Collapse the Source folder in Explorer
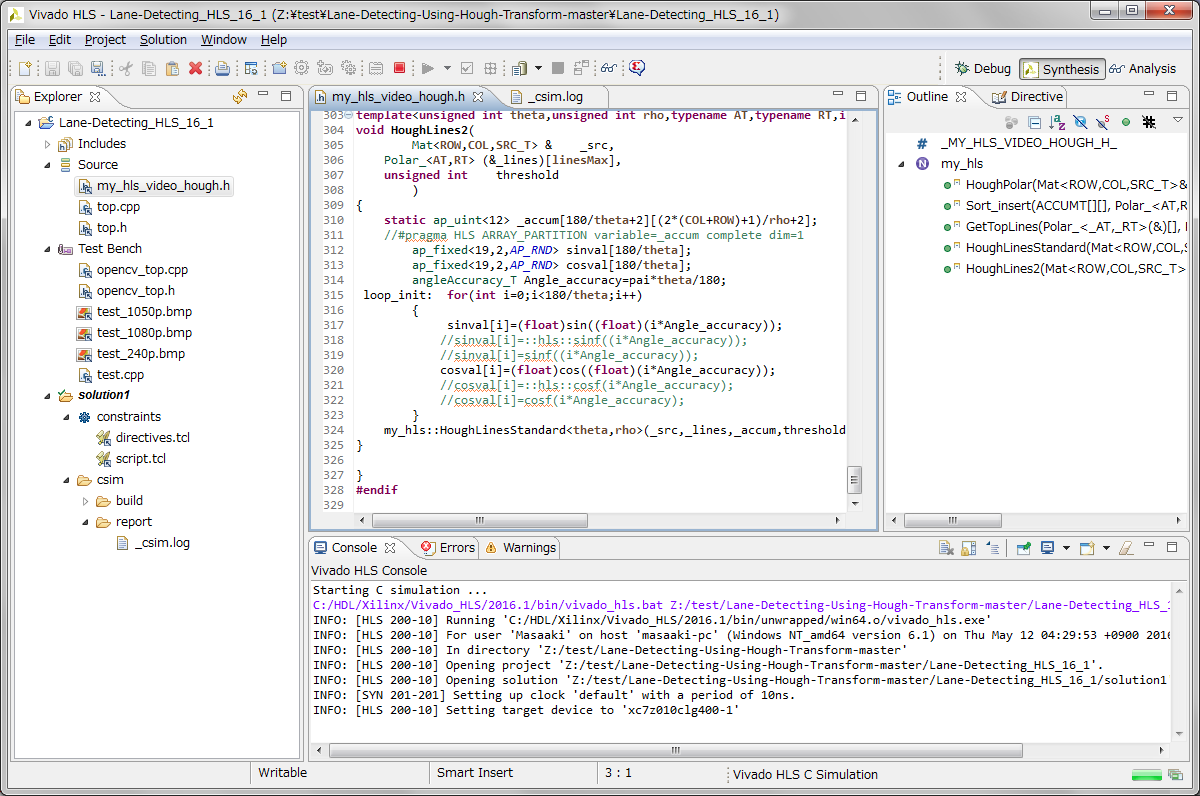1200x796 pixels. click(46, 165)
